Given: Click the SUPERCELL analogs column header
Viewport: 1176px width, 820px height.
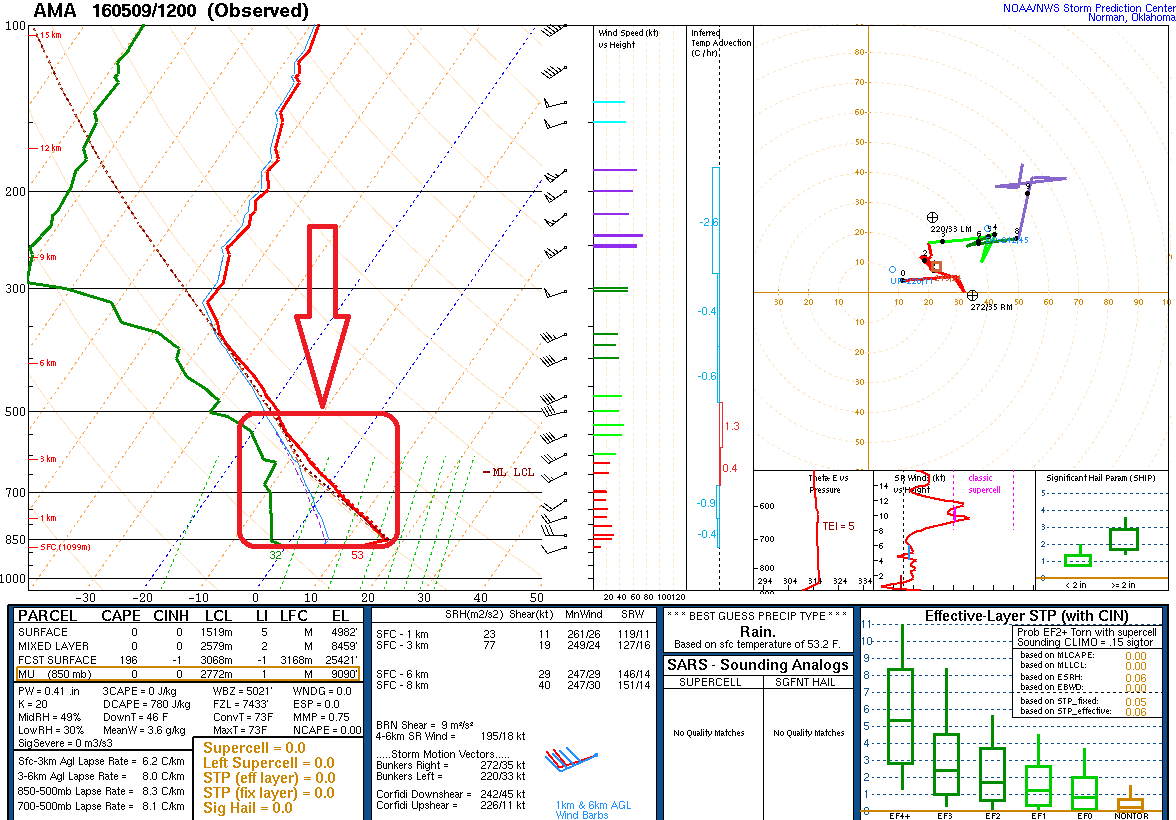Looking at the screenshot, I should coord(709,682).
